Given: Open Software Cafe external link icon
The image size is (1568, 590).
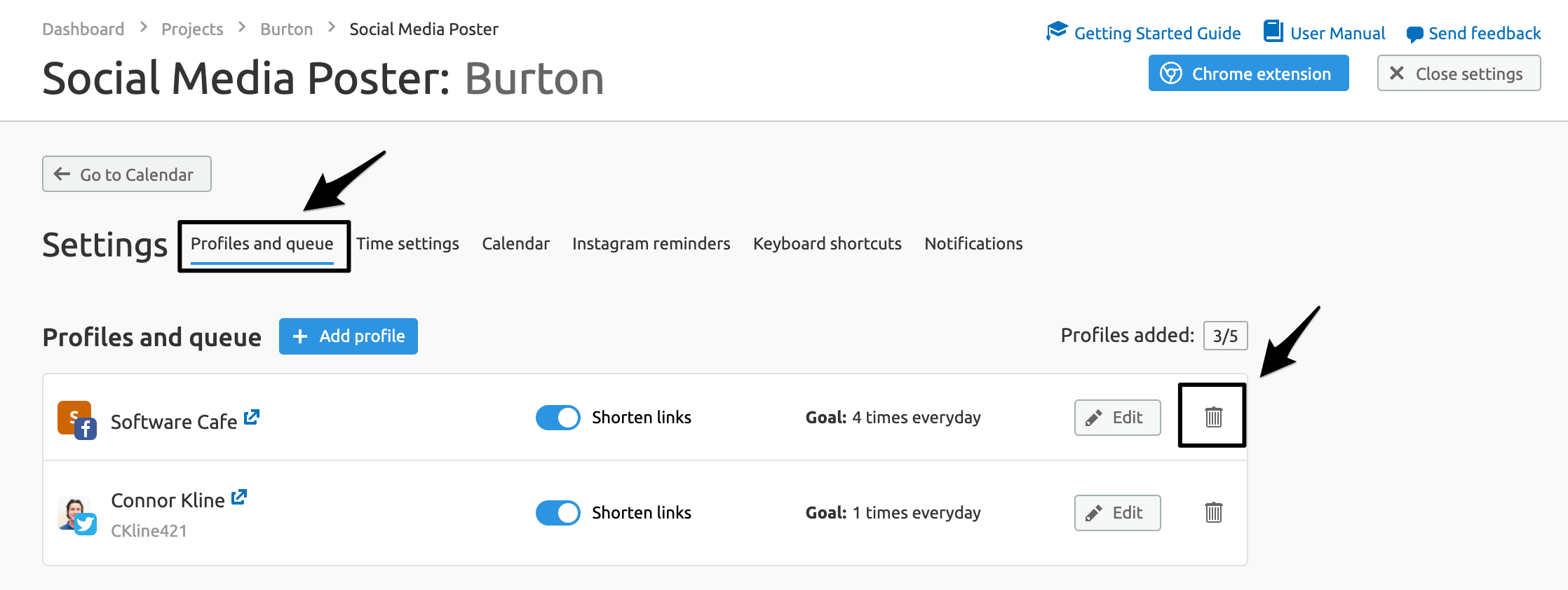Looking at the screenshot, I should (x=252, y=417).
